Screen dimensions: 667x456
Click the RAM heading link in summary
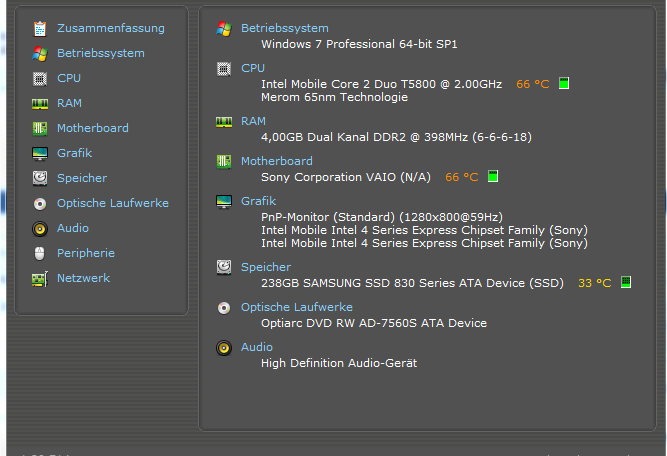pyautogui.click(x=253, y=121)
